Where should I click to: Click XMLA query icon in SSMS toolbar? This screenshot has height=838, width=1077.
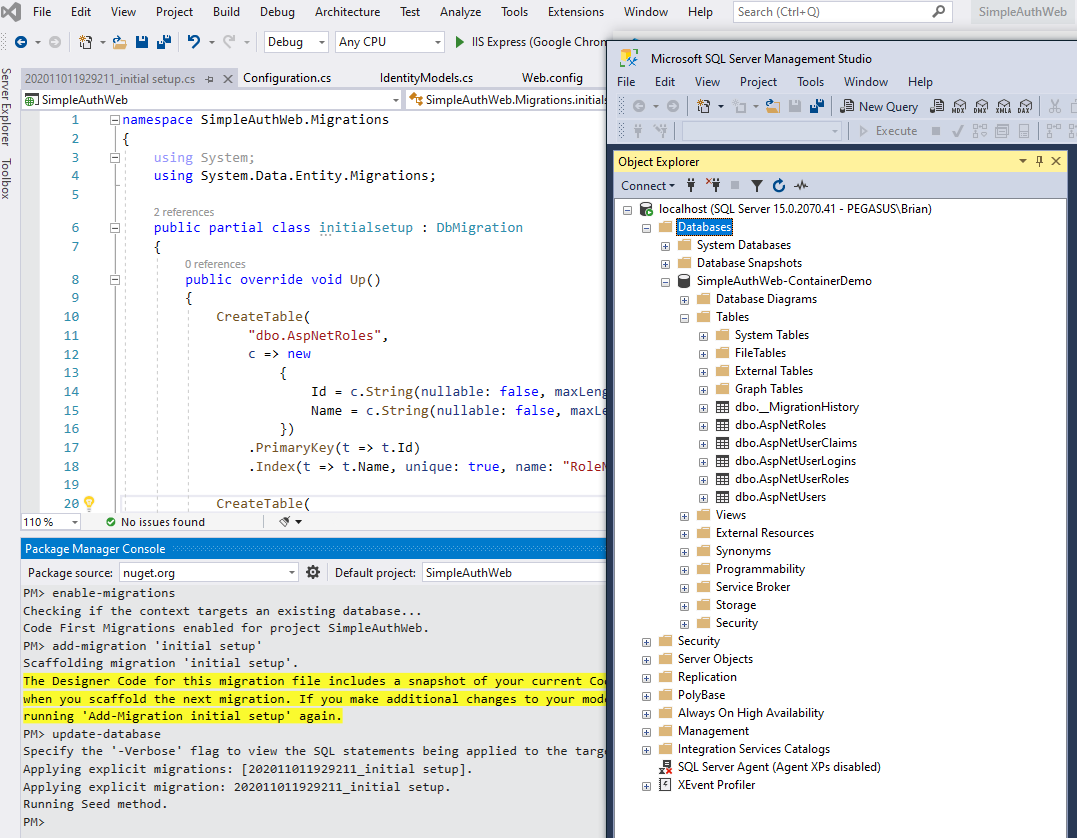coord(1003,106)
